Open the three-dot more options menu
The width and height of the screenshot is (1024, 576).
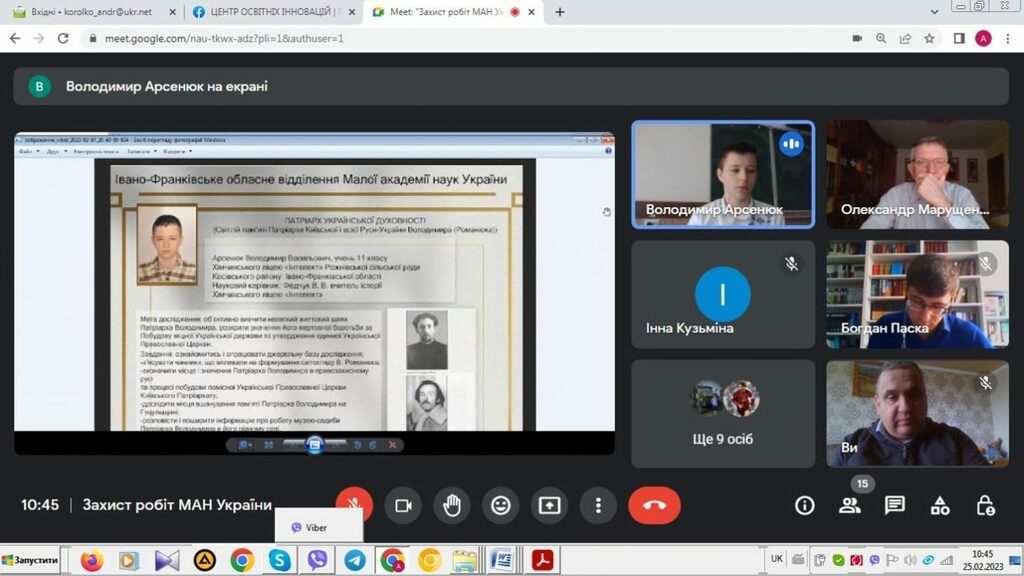point(598,505)
